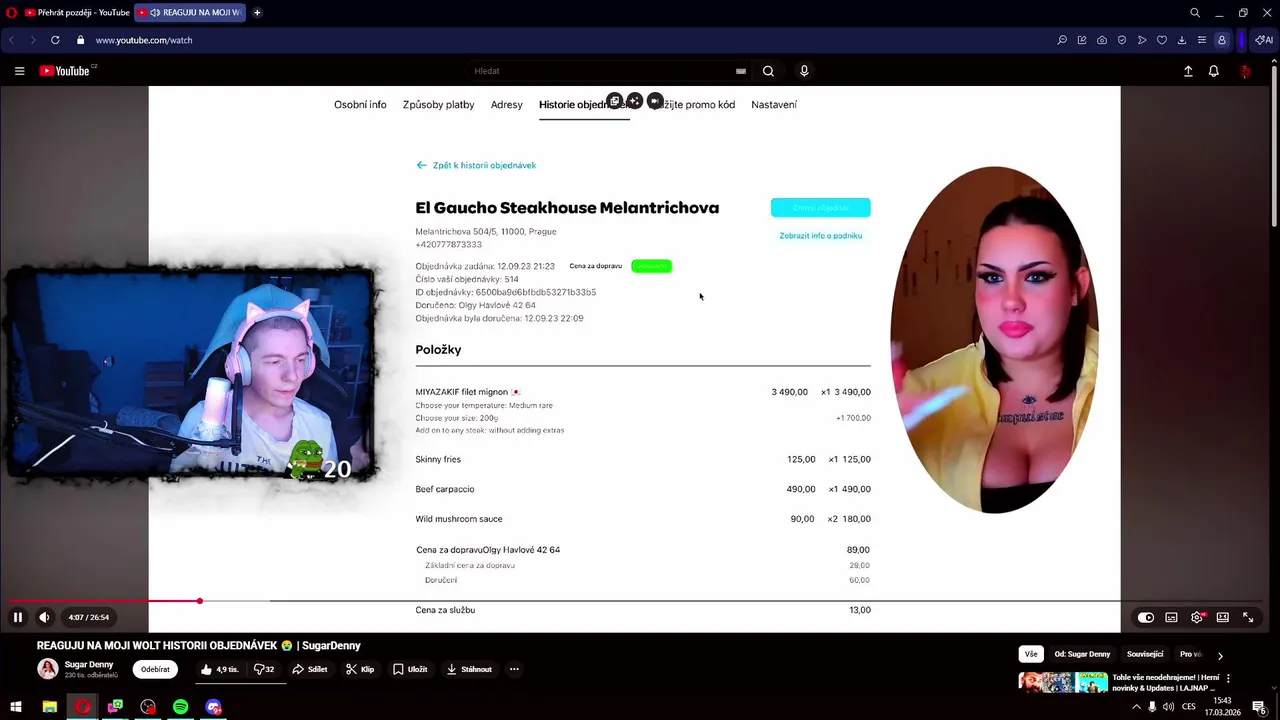Open options menu for the recommended video

point(1228,678)
